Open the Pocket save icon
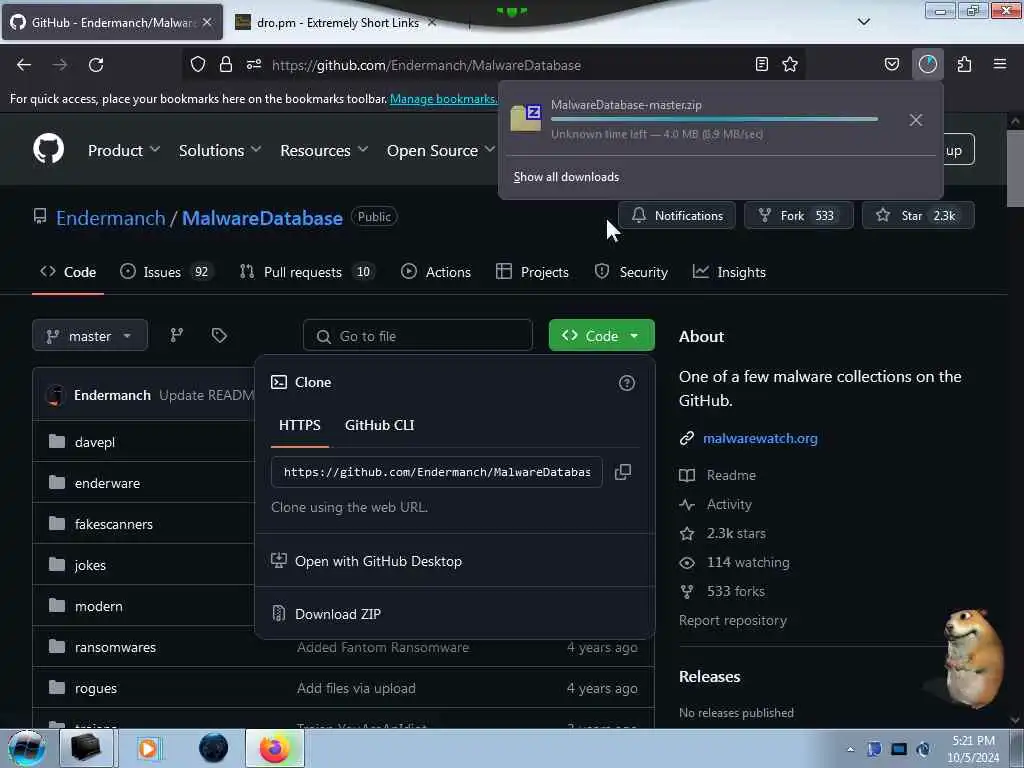 click(891, 64)
